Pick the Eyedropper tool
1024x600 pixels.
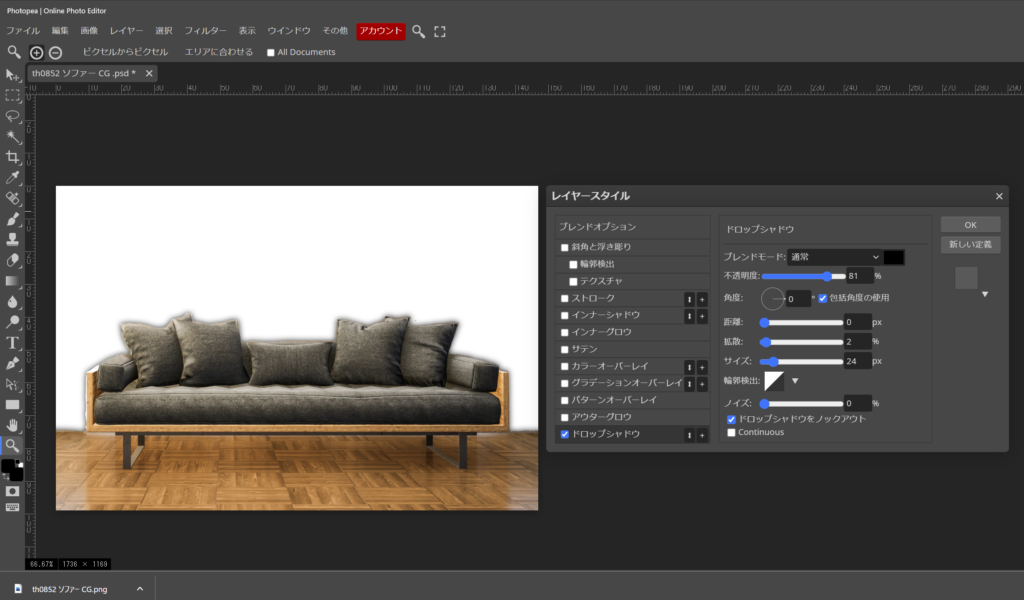[x=13, y=178]
